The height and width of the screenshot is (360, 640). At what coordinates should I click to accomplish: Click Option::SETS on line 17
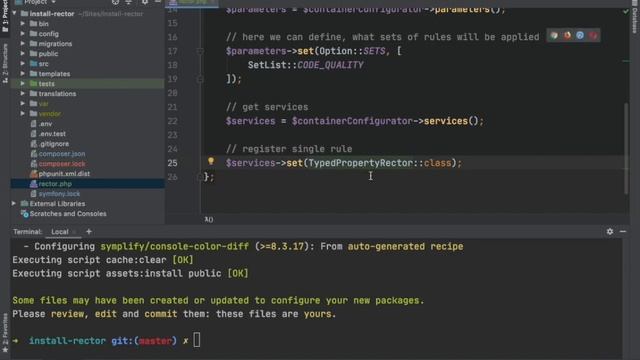pos(352,51)
